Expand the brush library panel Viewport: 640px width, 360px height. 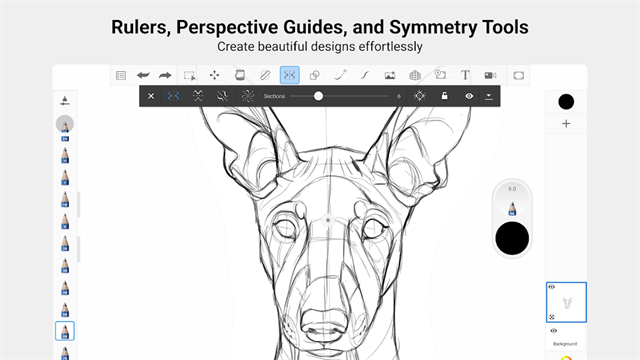[64, 100]
